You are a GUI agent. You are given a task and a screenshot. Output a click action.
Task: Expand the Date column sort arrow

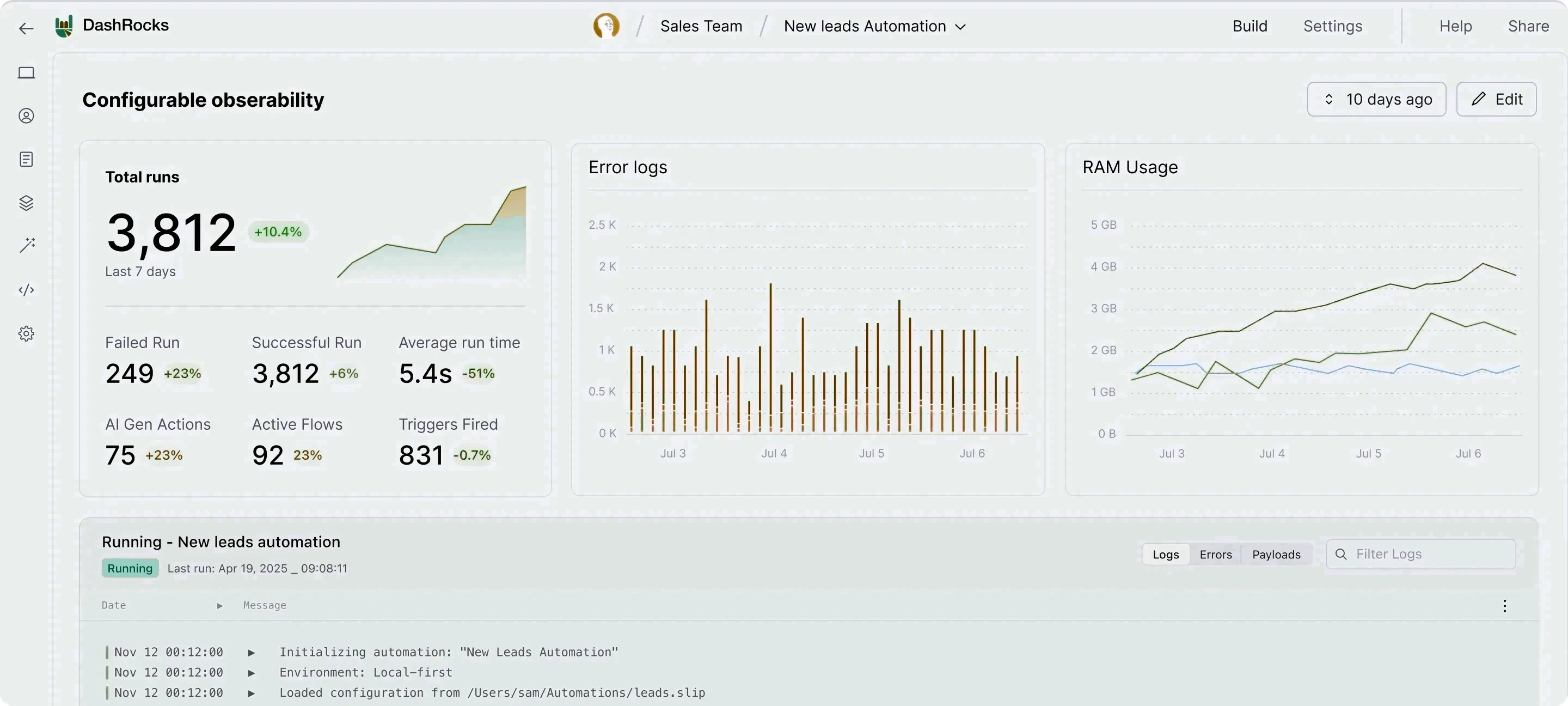[220, 605]
